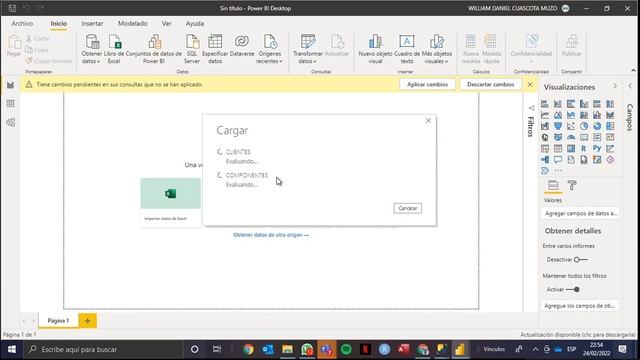The image size is (640, 360).
Task: Insert an R script visual
Action: [x=584, y=149]
